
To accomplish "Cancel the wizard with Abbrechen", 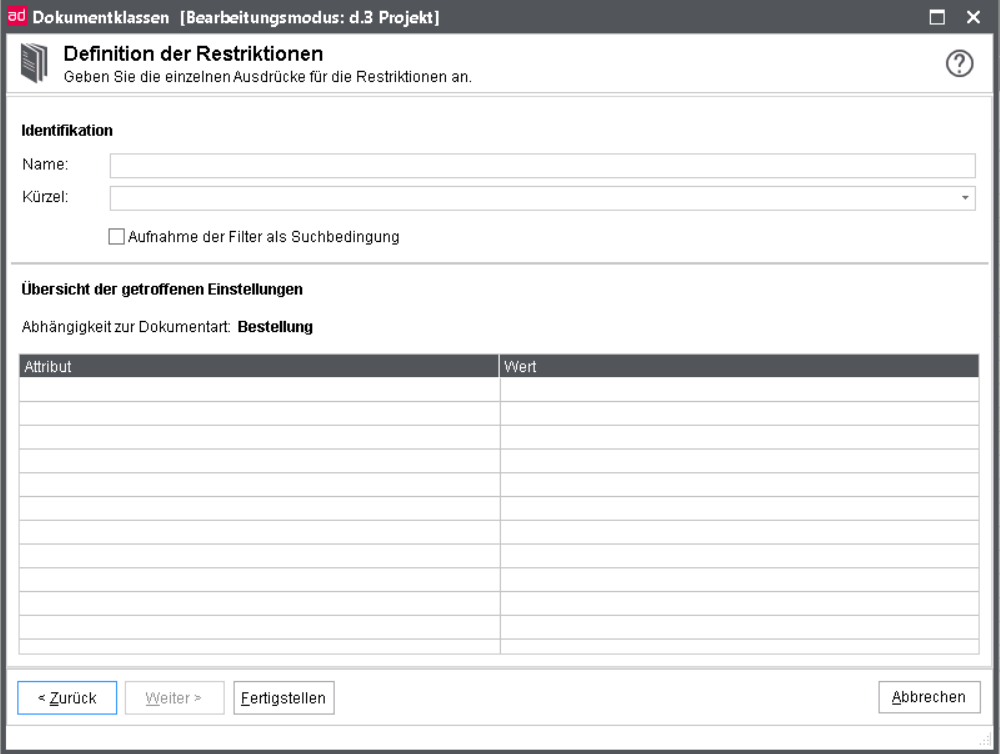I will (x=929, y=697).
